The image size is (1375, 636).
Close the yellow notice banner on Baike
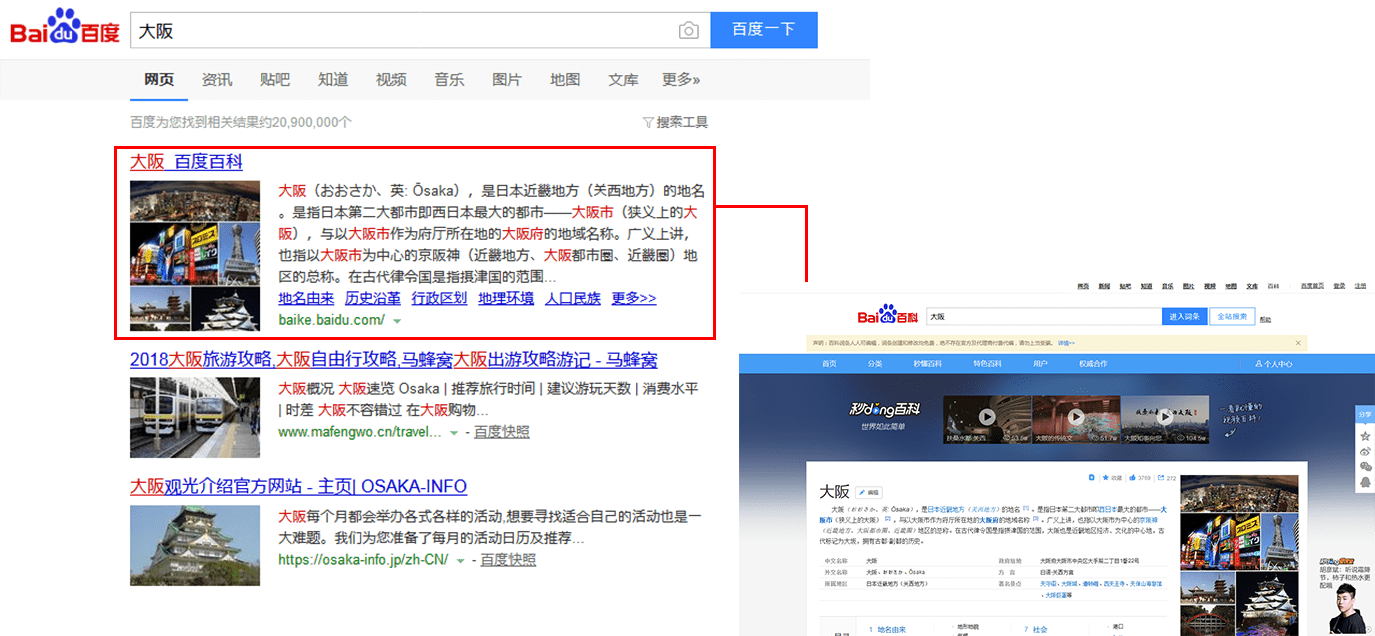click(x=1299, y=342)
